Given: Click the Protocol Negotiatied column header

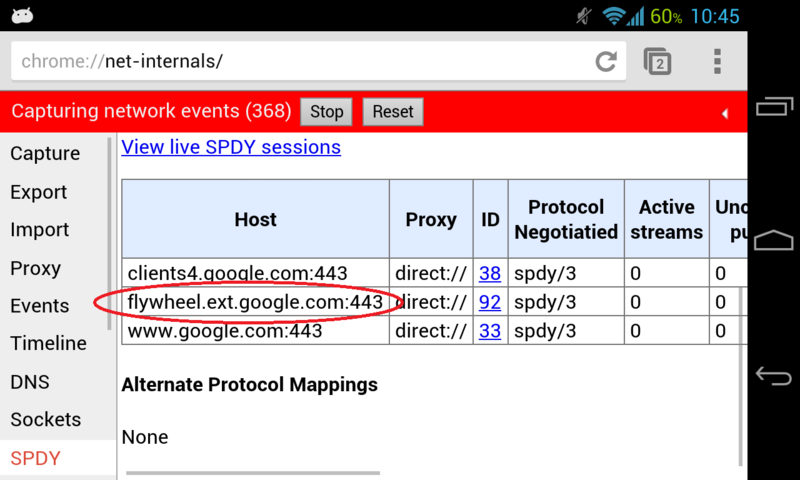Looking at the screenshot, I should coord(566,219).
